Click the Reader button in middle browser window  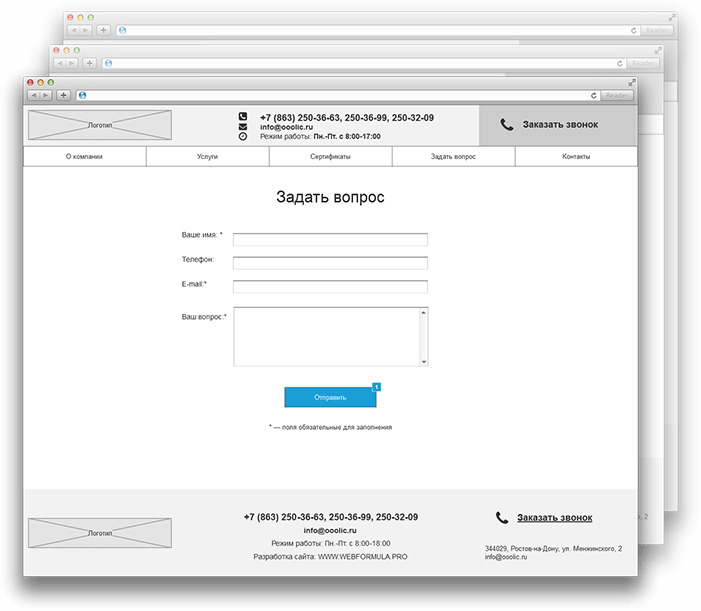tap(643, 63)
